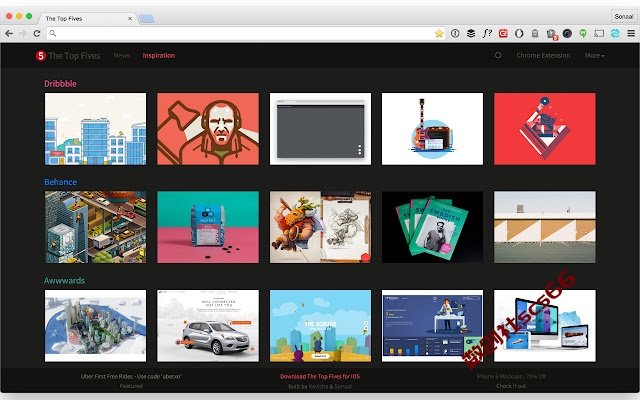
Task: Open the striped wall parking lot photo
Action: tap(545, 227)
